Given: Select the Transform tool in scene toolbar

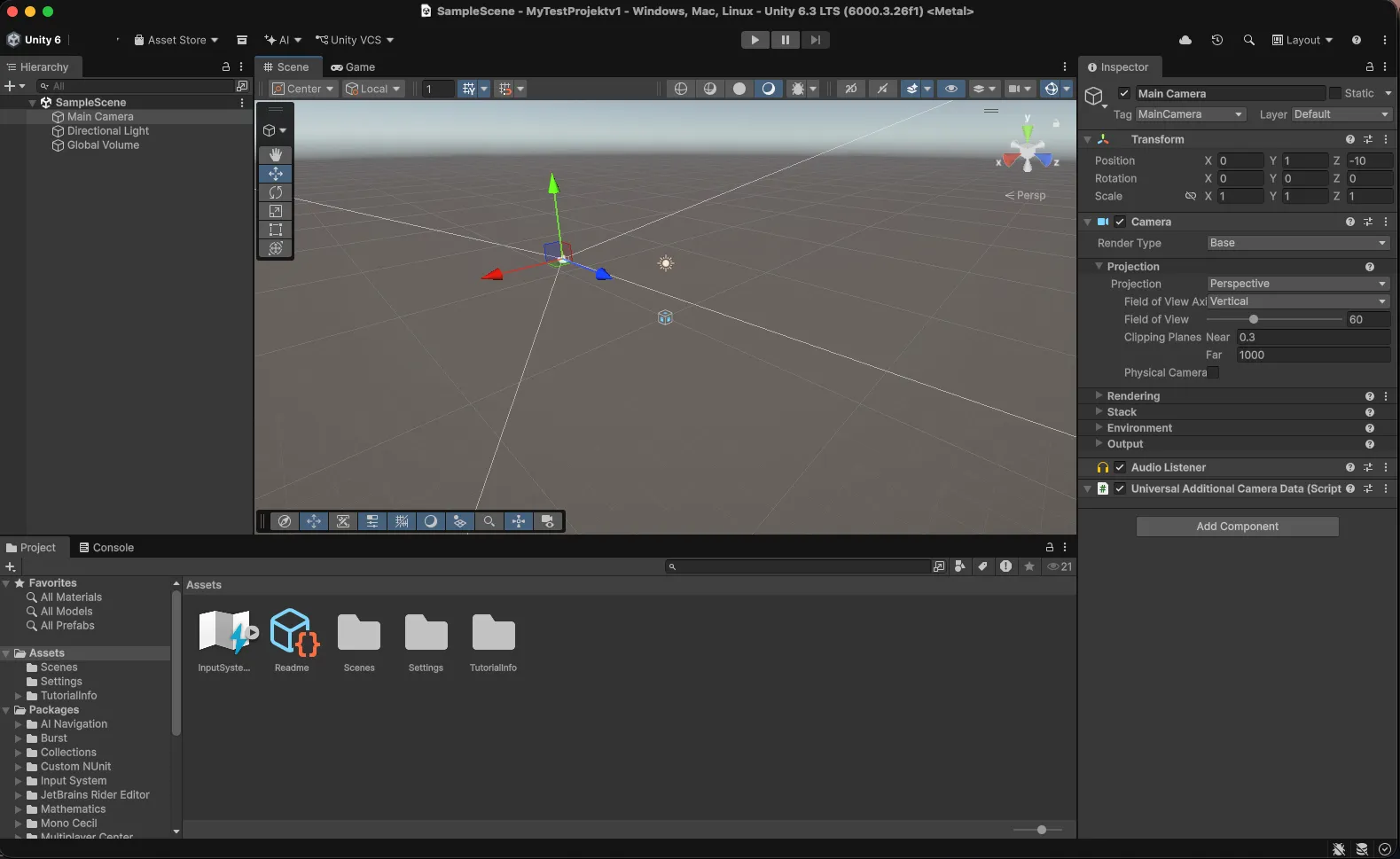Looking at the screenshot, I should pyautogui.click(x=276, y=248).
